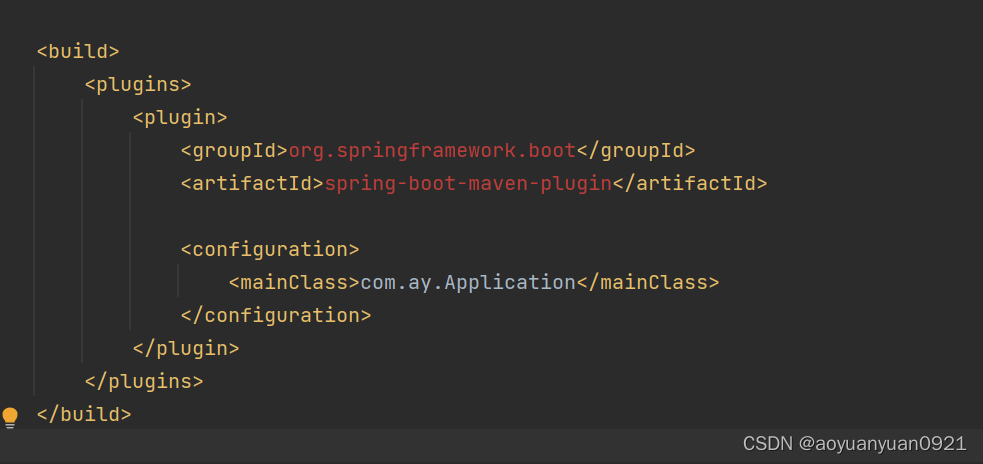The image size is (983, 464).
Task: Click the opening <groupId> tag
Action: tap(234, 150)
